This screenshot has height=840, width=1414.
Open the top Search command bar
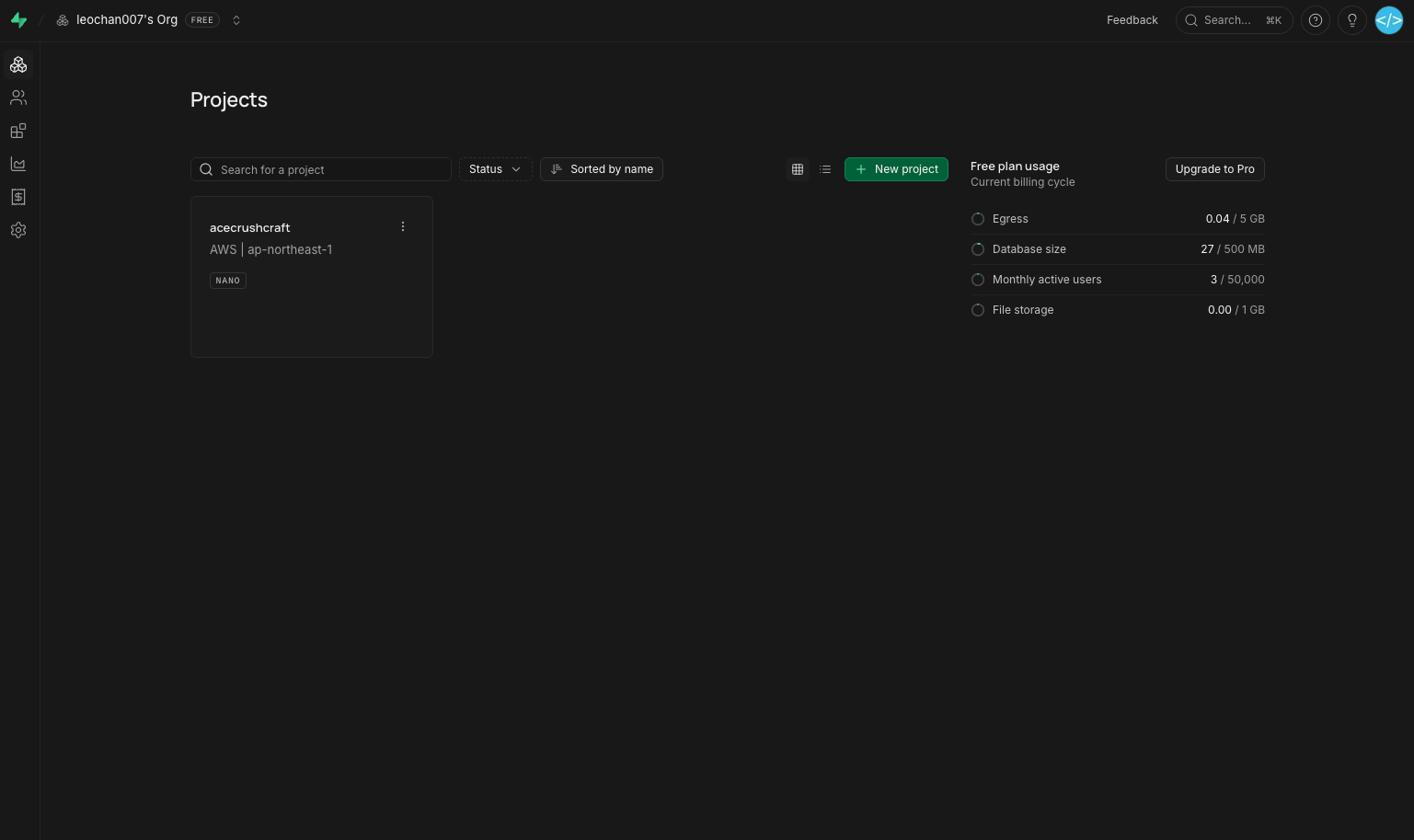[x=1235, y=20]
